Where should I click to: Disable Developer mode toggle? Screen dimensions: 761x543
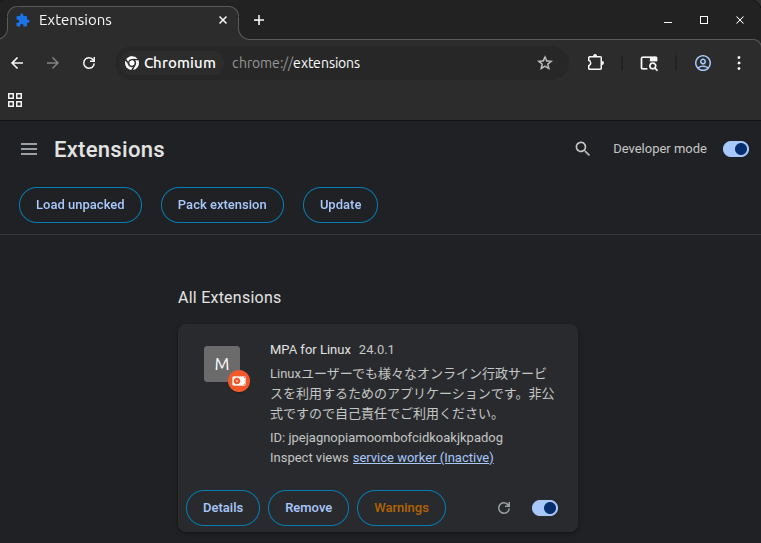[x=736, y=149]
